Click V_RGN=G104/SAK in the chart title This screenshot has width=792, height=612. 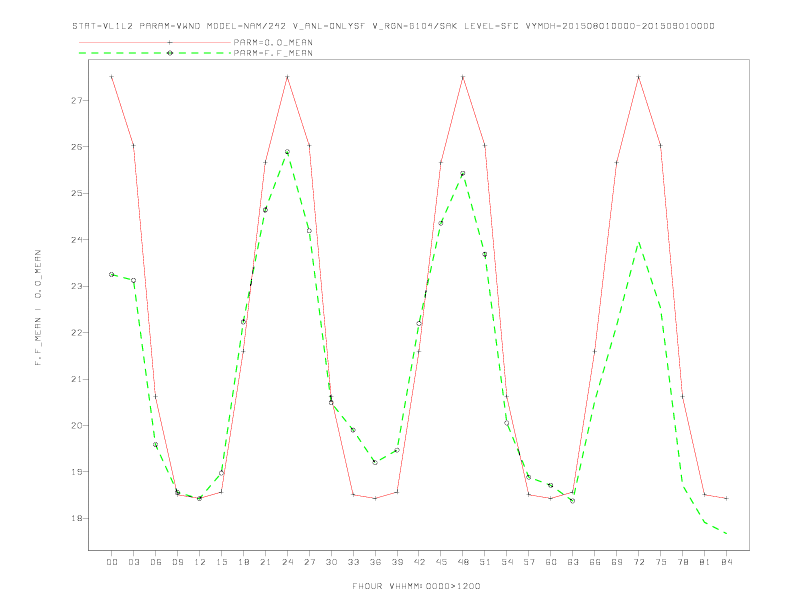point(415,26)
